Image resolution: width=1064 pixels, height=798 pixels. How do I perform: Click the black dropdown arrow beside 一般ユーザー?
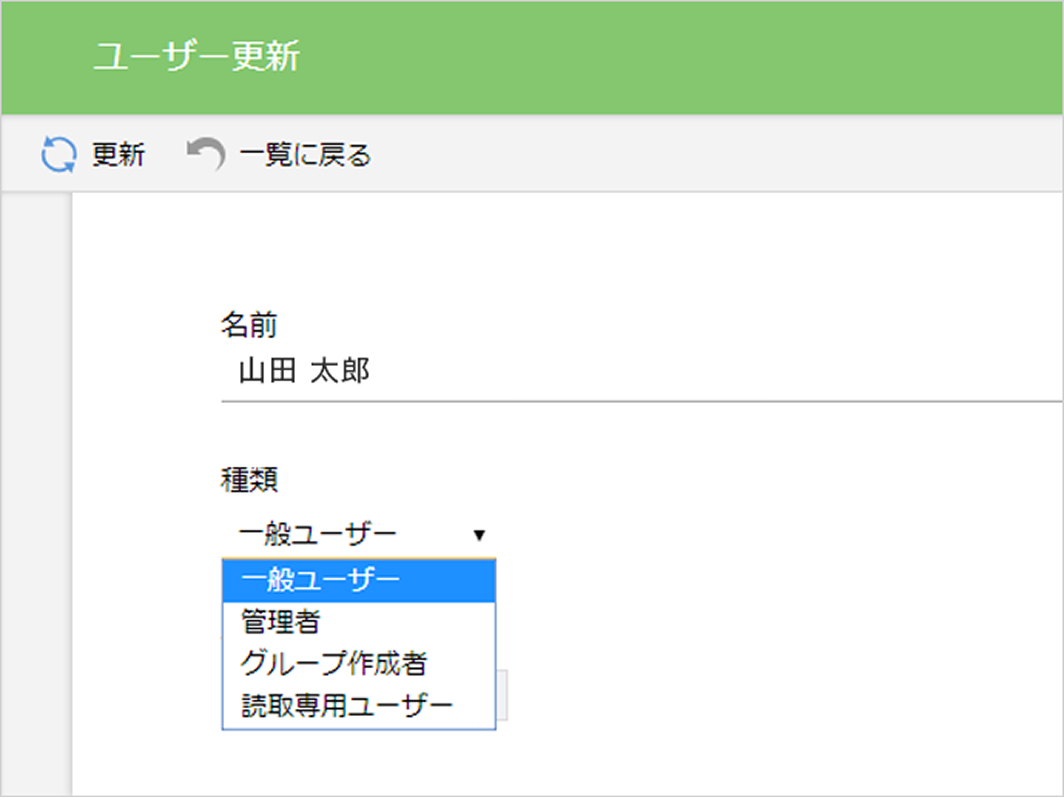click(x=479, y=536)
